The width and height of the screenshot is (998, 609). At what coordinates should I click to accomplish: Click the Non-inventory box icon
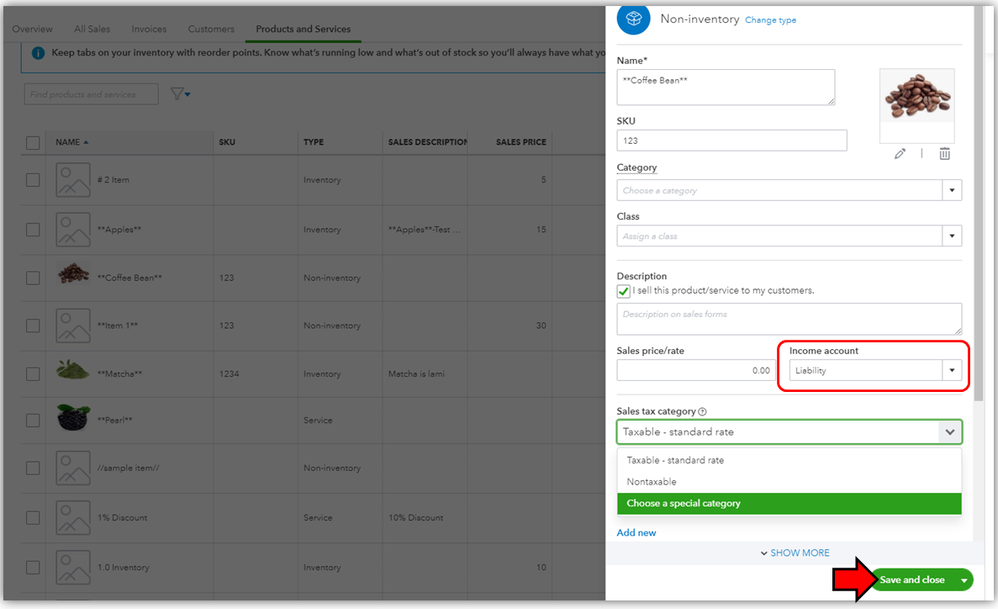633,19
